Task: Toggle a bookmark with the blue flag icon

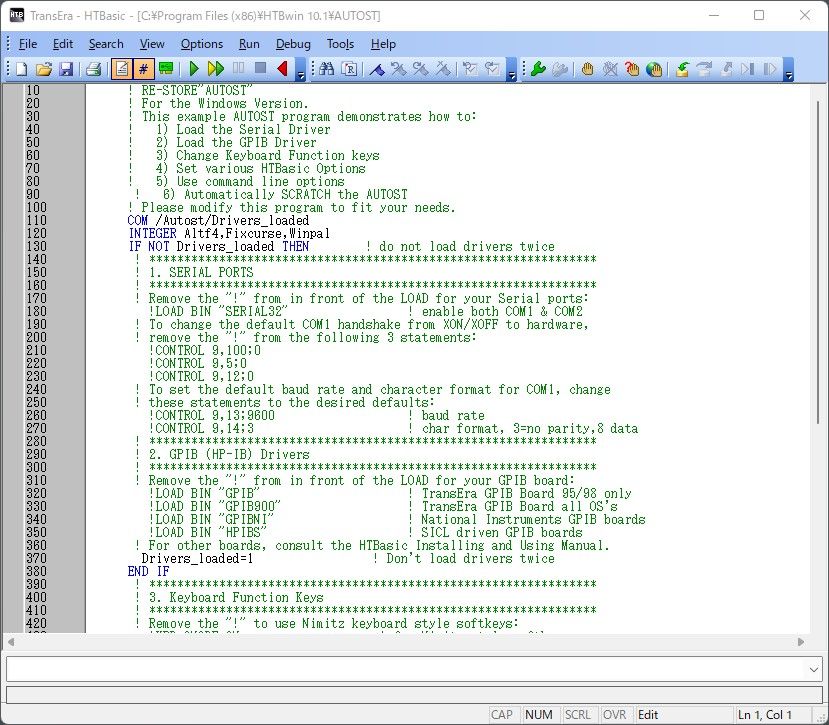Action: tap(377, 69)
